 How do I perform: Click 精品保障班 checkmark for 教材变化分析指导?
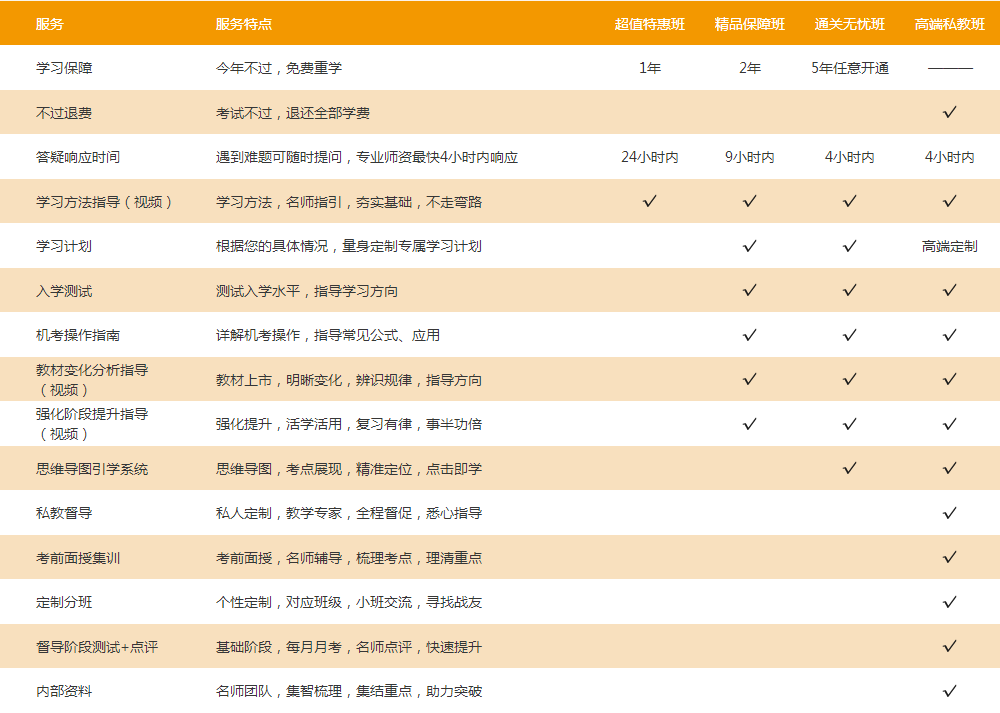[x=750, y=379]
